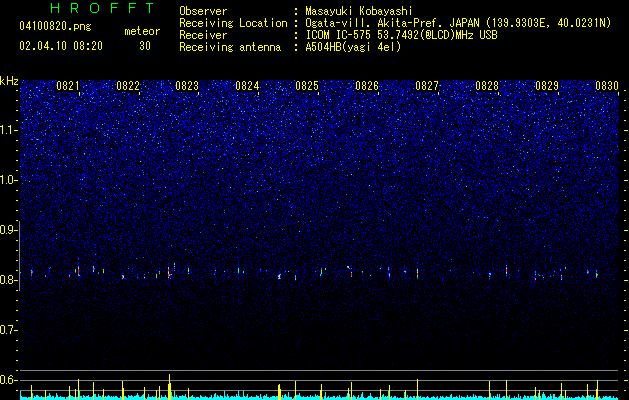Click the tallest yellow peak near 0823
Viewport: 629px width, 400px height.
169,387
